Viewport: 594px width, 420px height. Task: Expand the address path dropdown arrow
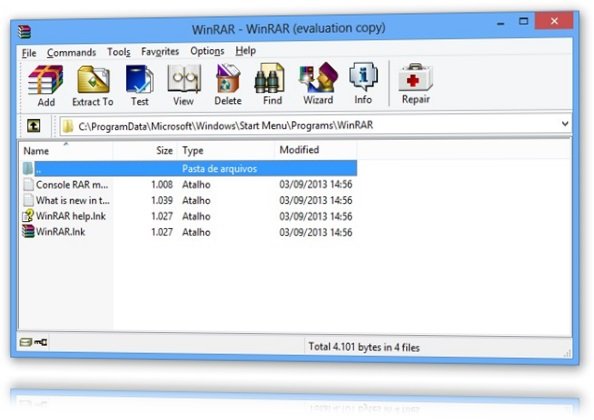click(x=565, y=124)
